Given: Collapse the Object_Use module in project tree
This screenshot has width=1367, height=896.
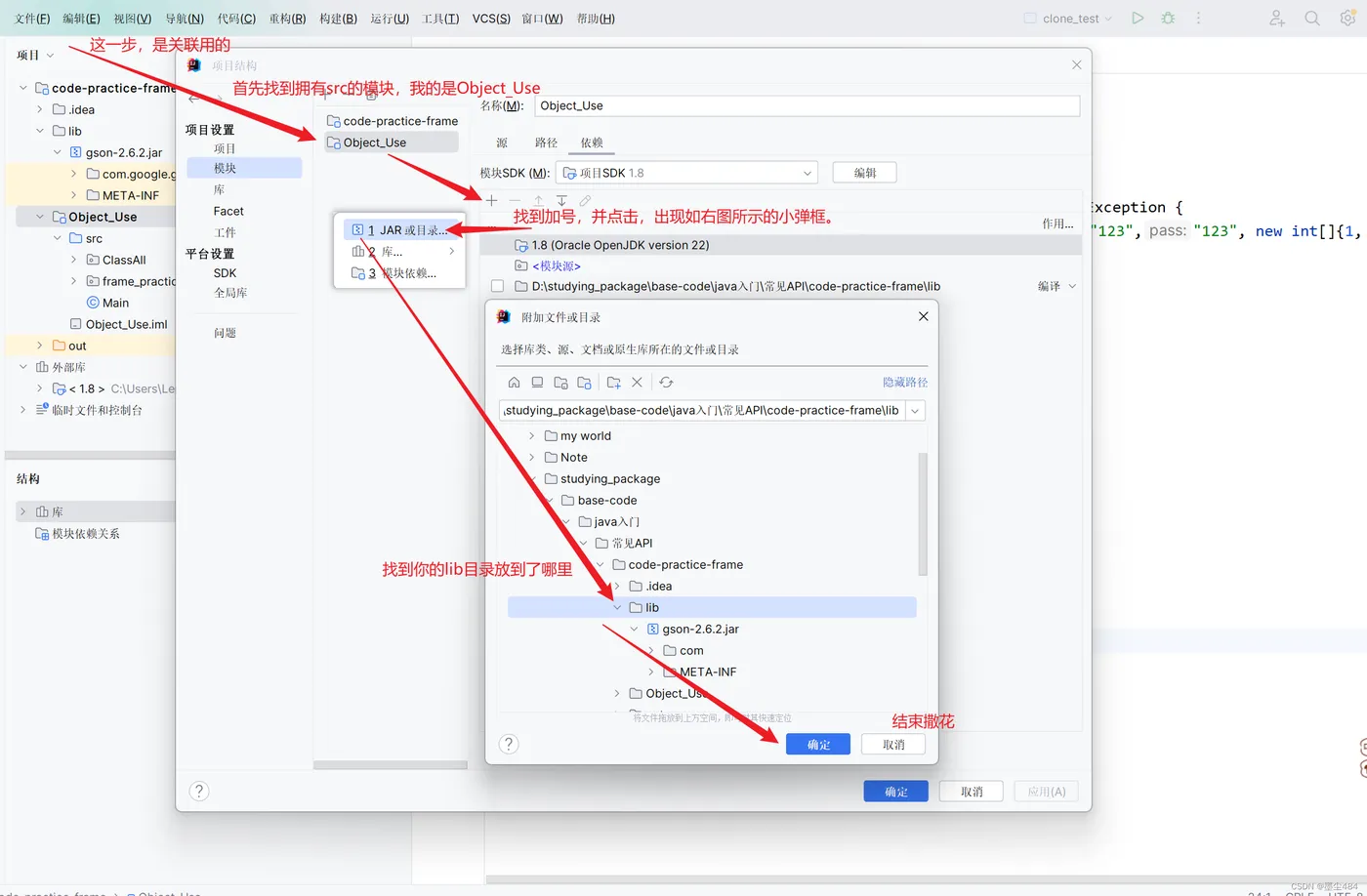Looking at the screenshot, I should point(40,217).
